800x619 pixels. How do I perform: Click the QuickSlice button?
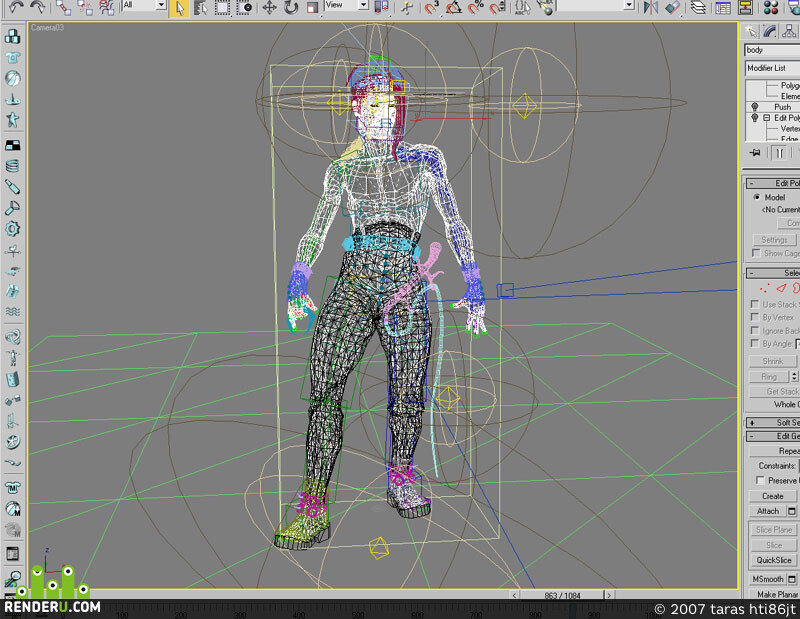tap(773, 560)
